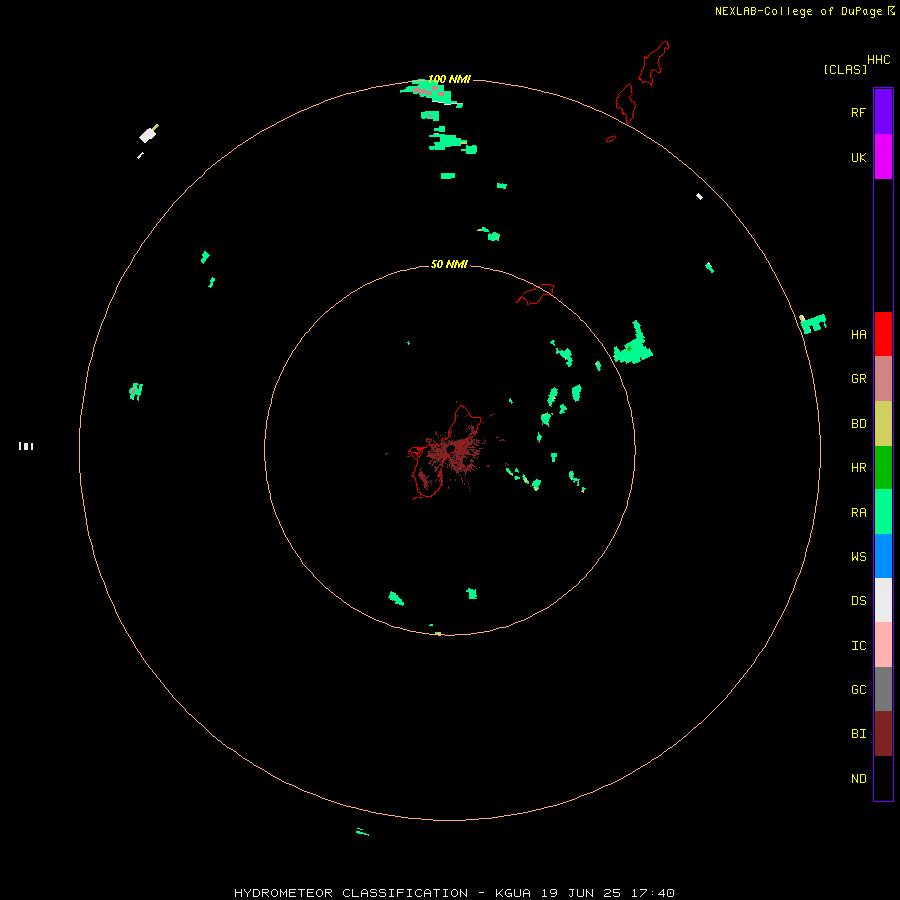This screenshot has width=900, height=900.
Task: Click the rain echo with pink graupel on 100 NMI ring
Action: (430, 93)
